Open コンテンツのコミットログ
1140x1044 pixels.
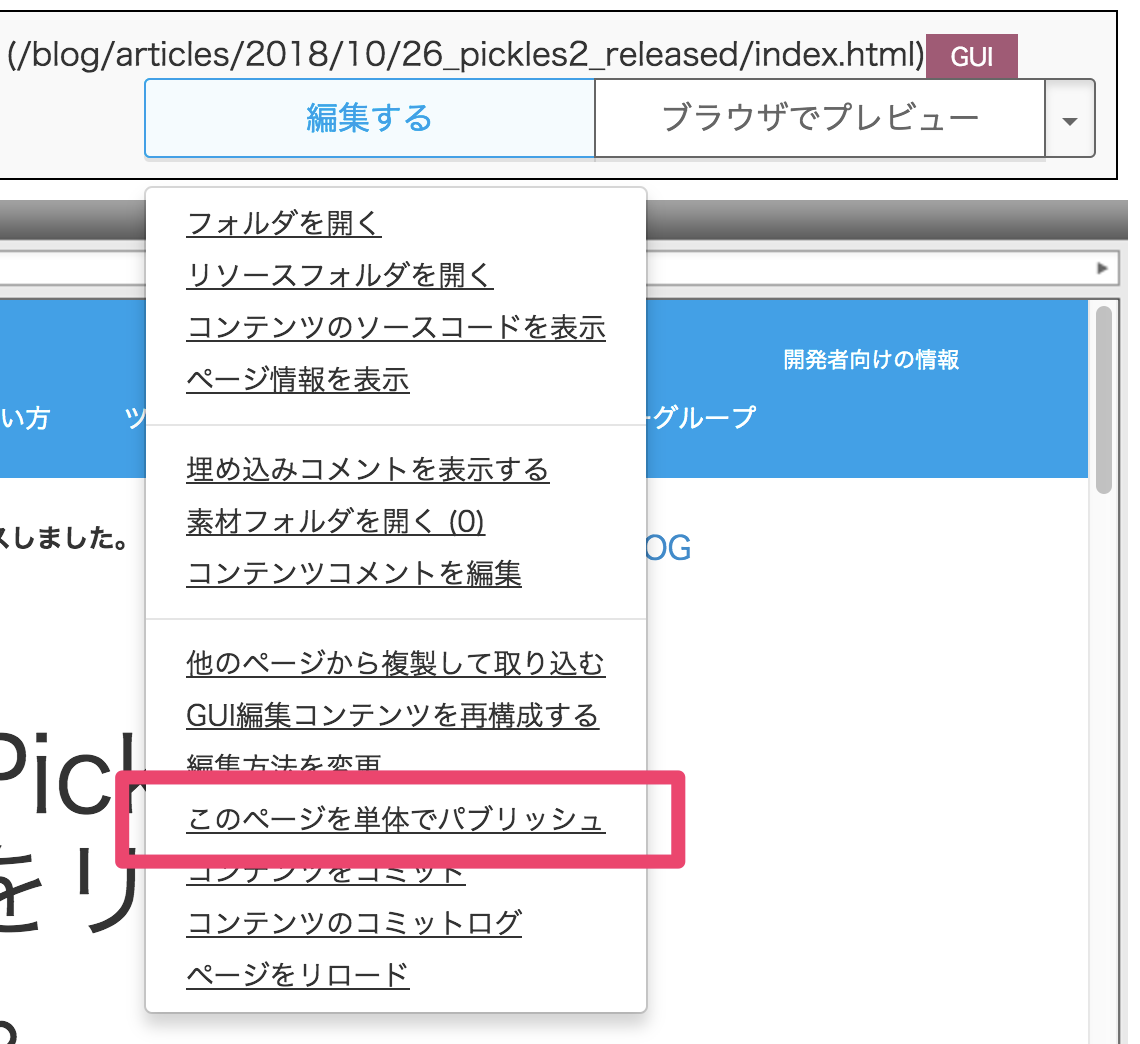[x=354, y=922]
